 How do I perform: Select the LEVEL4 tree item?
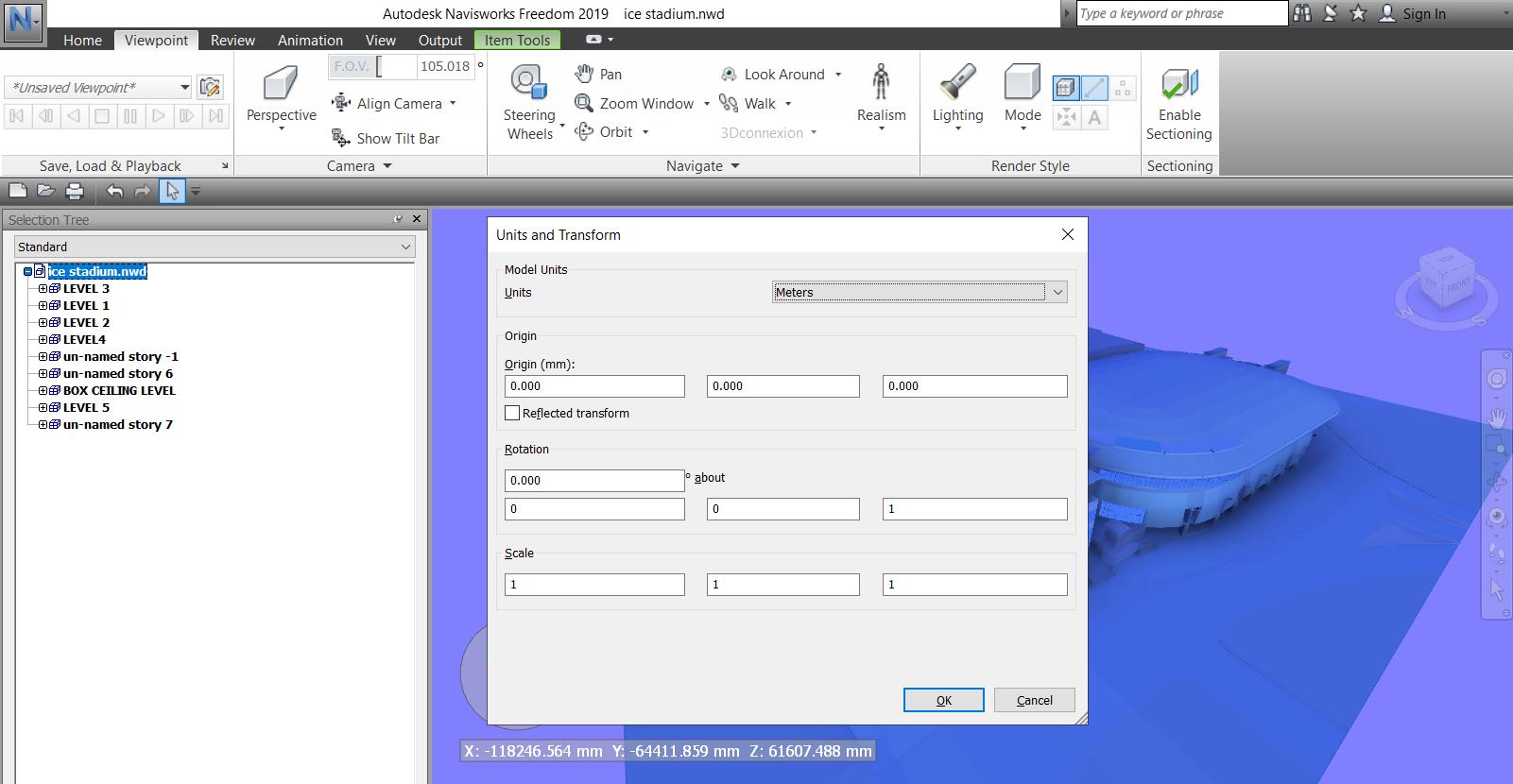click(x=84, y=339)
